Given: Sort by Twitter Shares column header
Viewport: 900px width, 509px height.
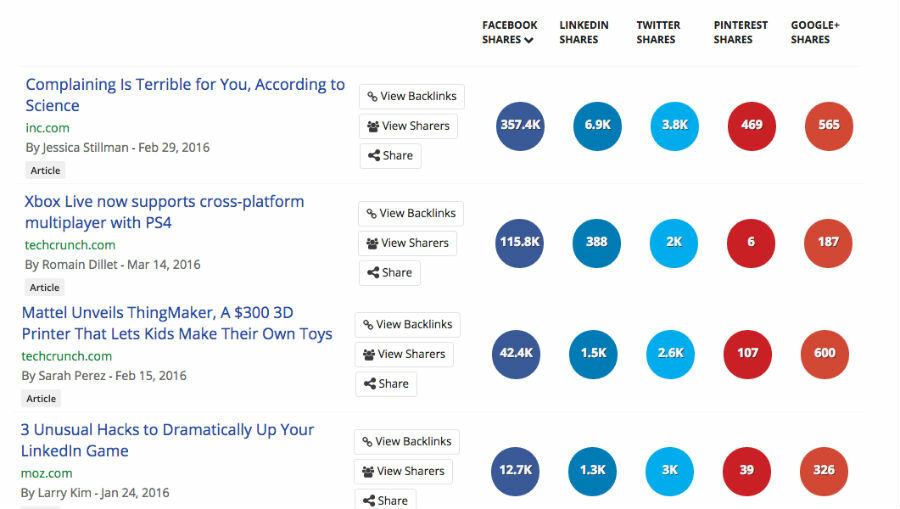Looking at the screenshot, I should pyautogui.click(x=656, y=33).
